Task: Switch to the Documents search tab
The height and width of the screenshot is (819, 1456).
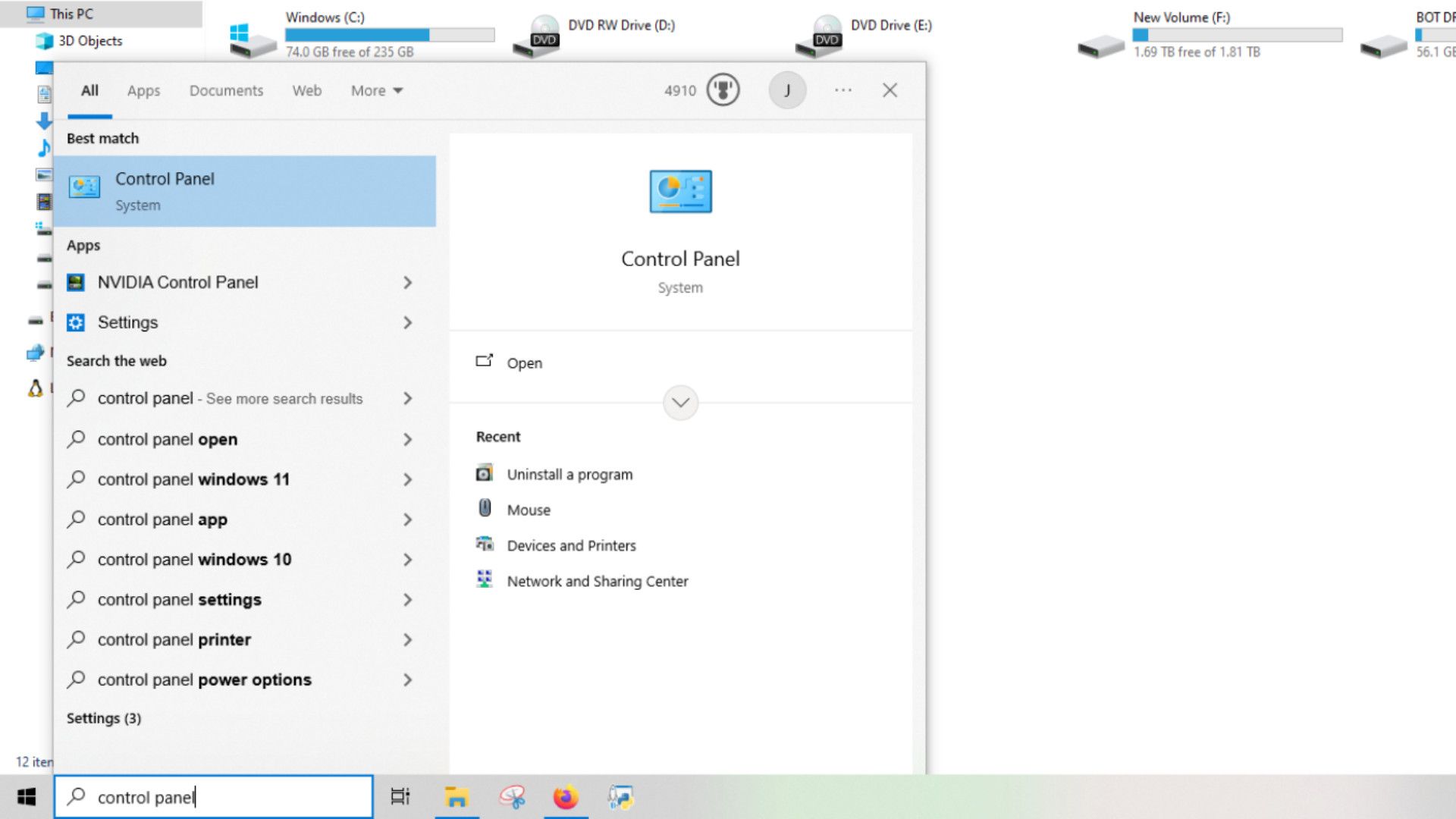Action: (x=226, y=90)
